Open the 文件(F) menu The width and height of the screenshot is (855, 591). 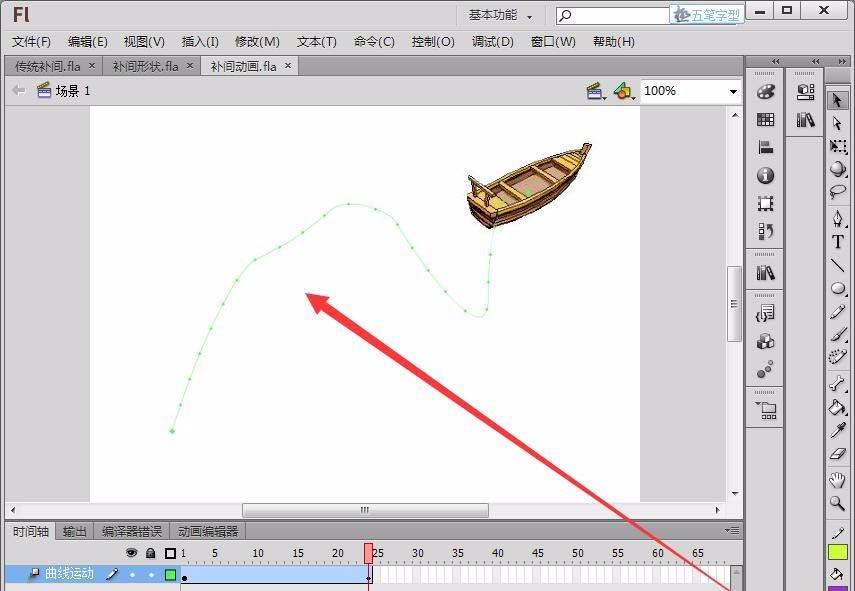tap(31, 41)
